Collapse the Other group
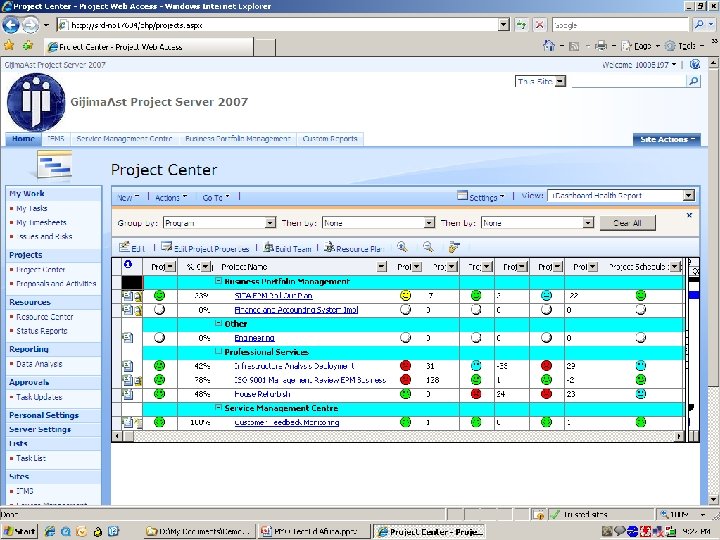720x540 pixels. coord(219,323)
